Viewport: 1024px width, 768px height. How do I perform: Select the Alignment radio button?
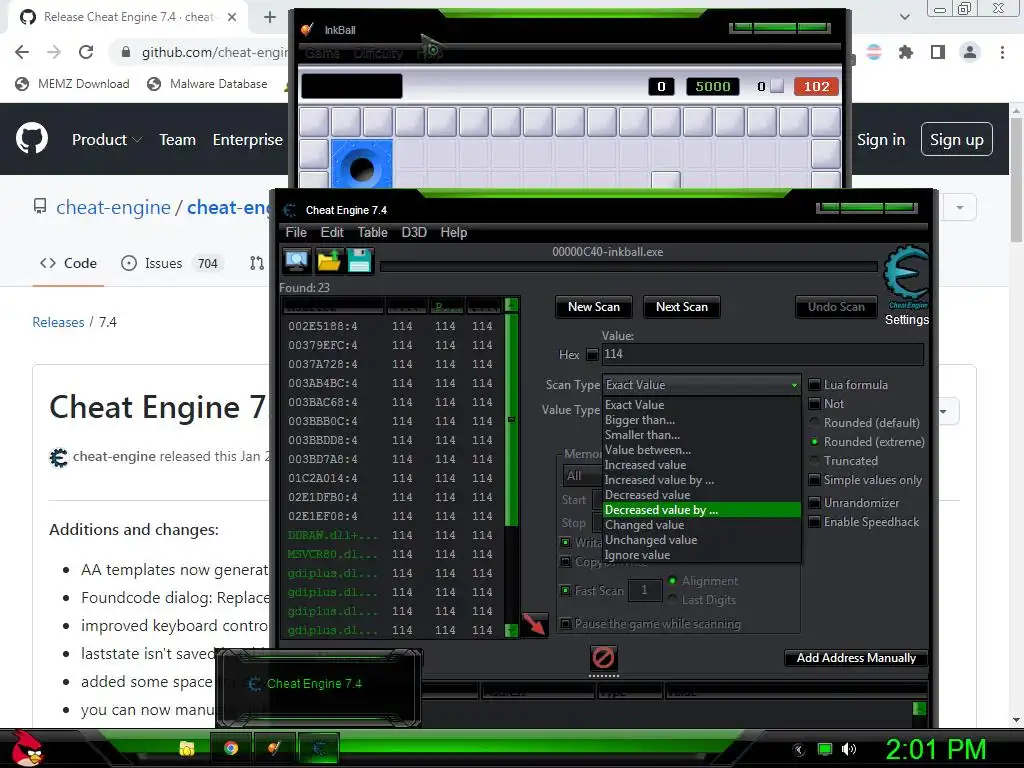coord(672,581)
